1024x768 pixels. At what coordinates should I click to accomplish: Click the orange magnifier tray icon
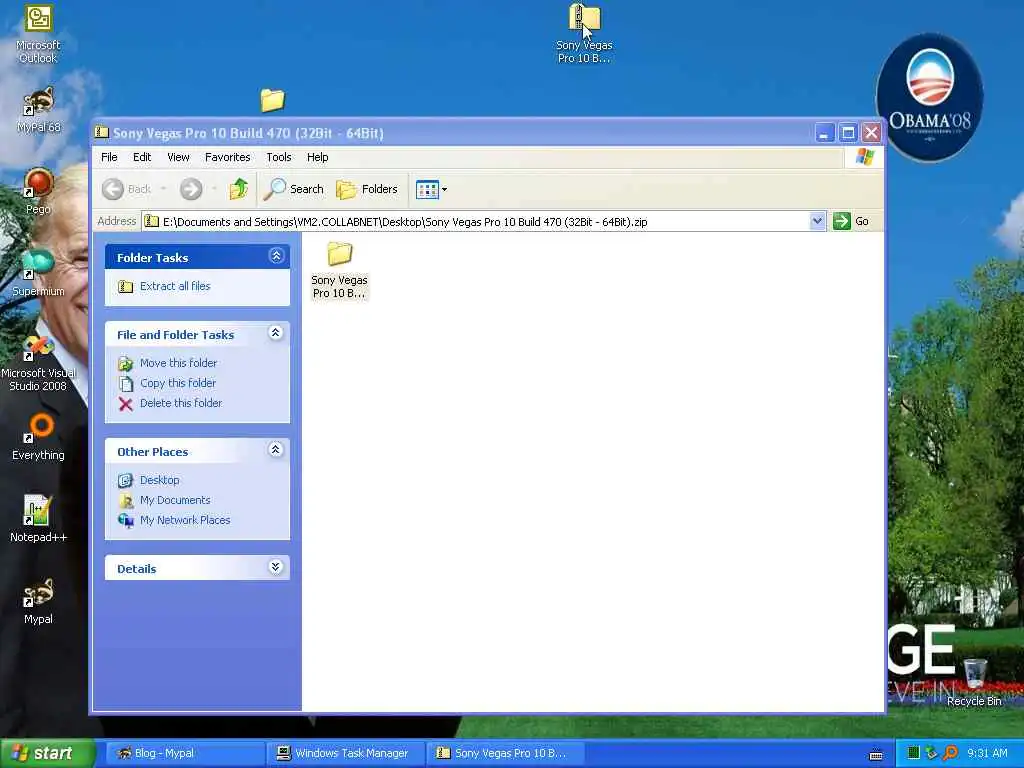(951, 753)
